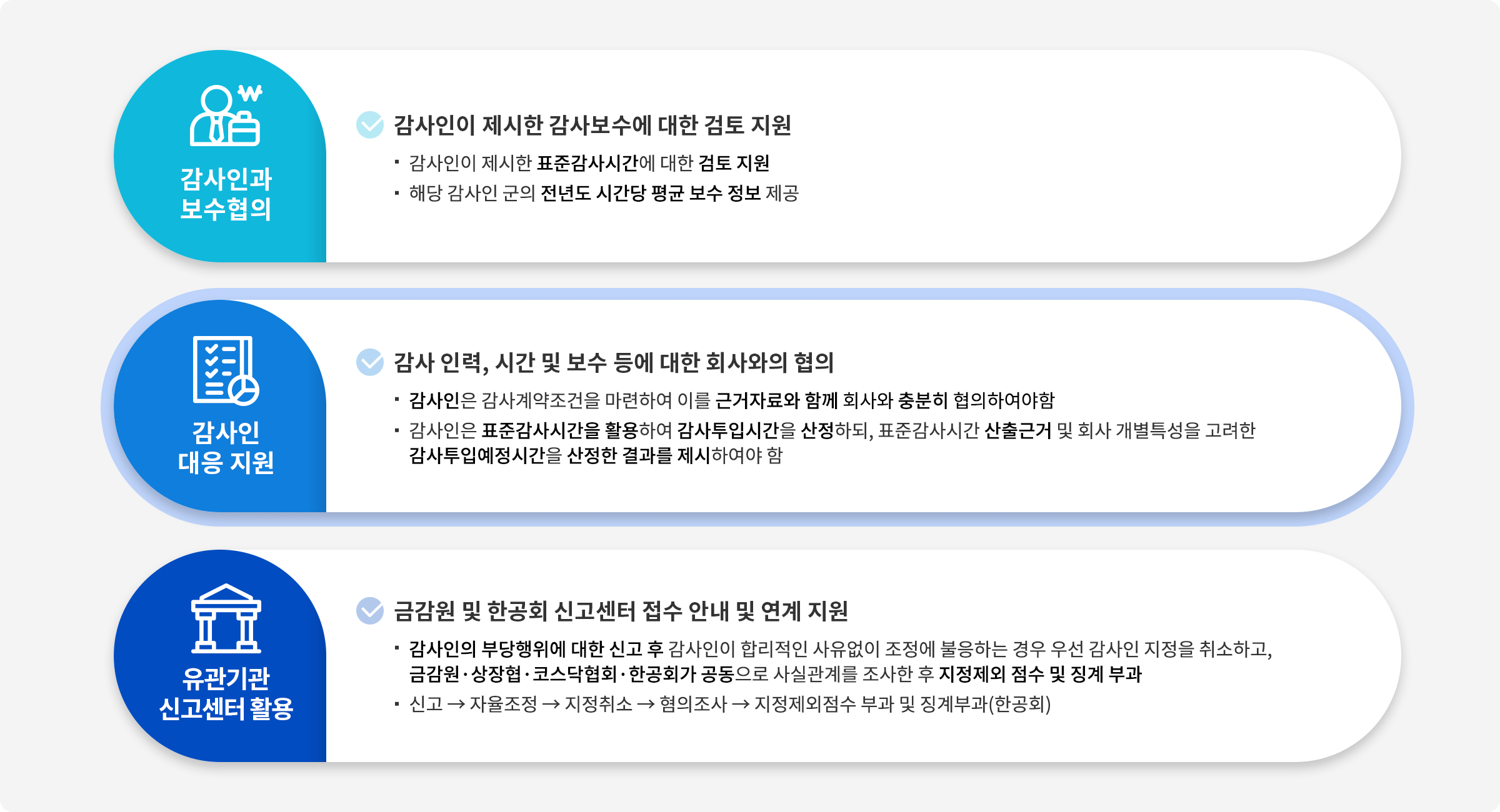Click checkmark beside 금감원 및 한공회 신고센터 heading
1500x812 pixels.
pyautogui.click(x=370, y=611)
